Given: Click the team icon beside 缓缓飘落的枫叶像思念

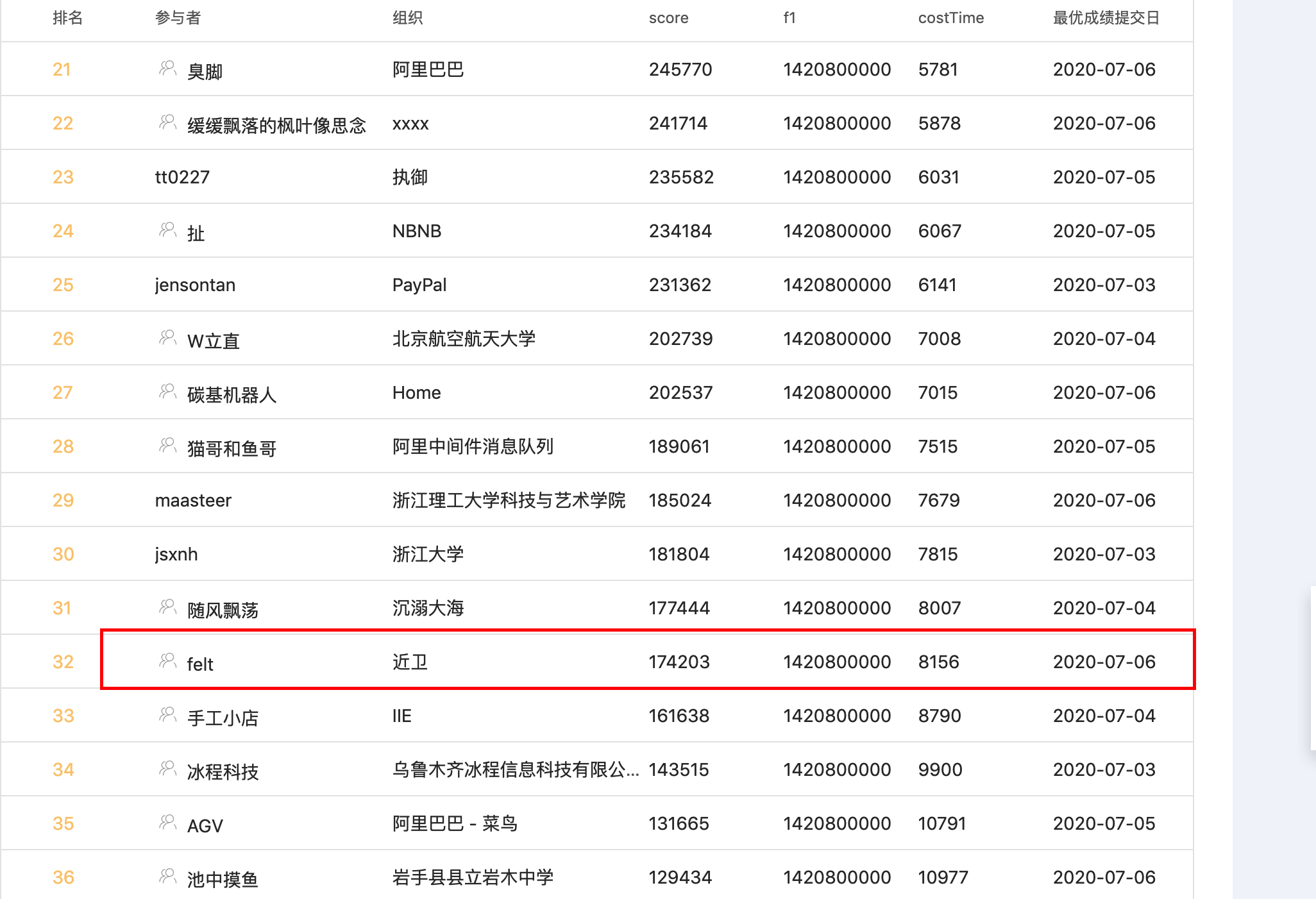Looking at the screenshot, I should click(x=167, y=121).
